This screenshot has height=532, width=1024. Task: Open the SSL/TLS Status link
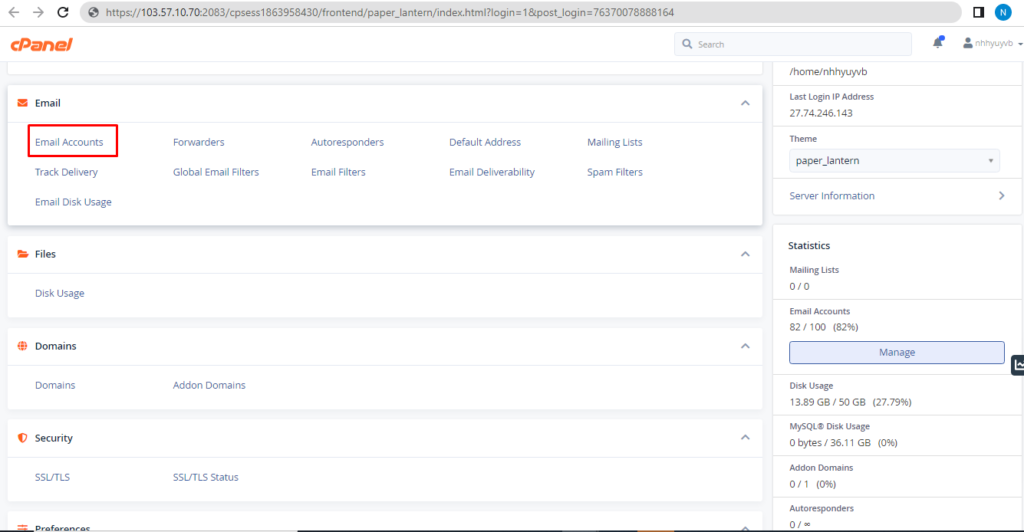pyautogui.click(x=205, y=477)
